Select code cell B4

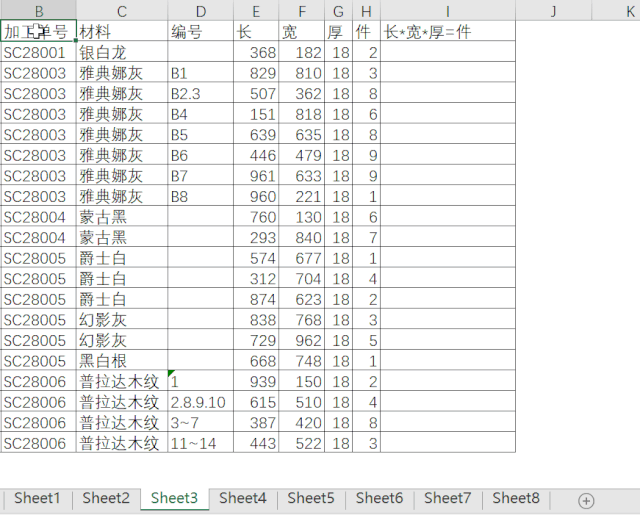200,113
